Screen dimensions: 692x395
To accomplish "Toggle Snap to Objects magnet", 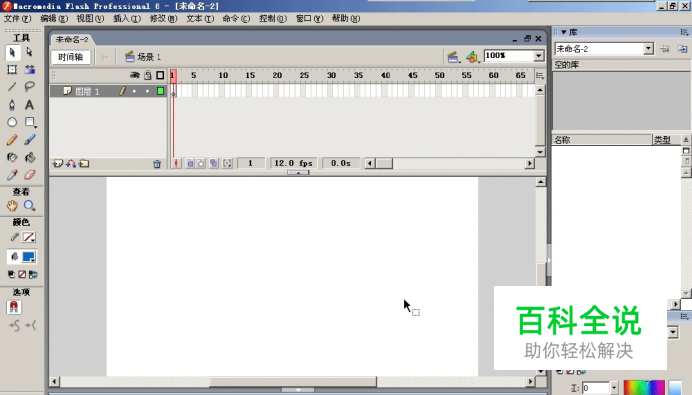I will [14, 307].
